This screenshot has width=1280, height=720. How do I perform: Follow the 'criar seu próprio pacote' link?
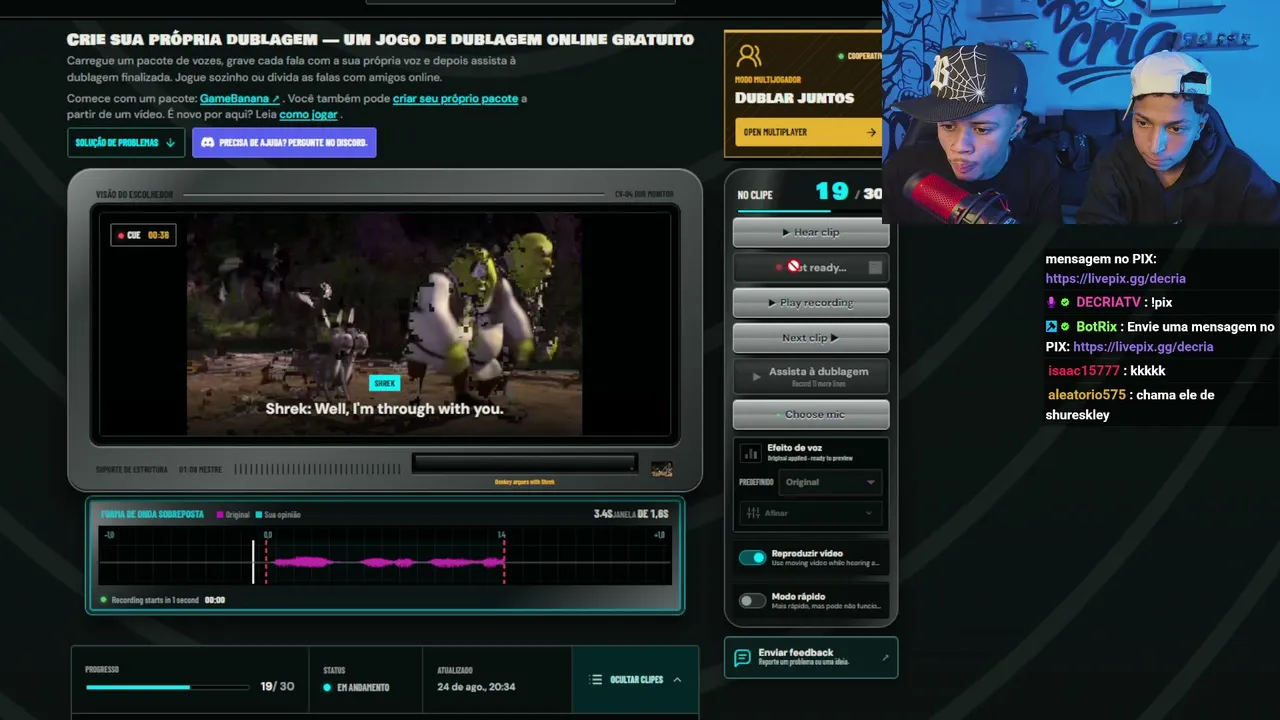(x=455, y=99)
